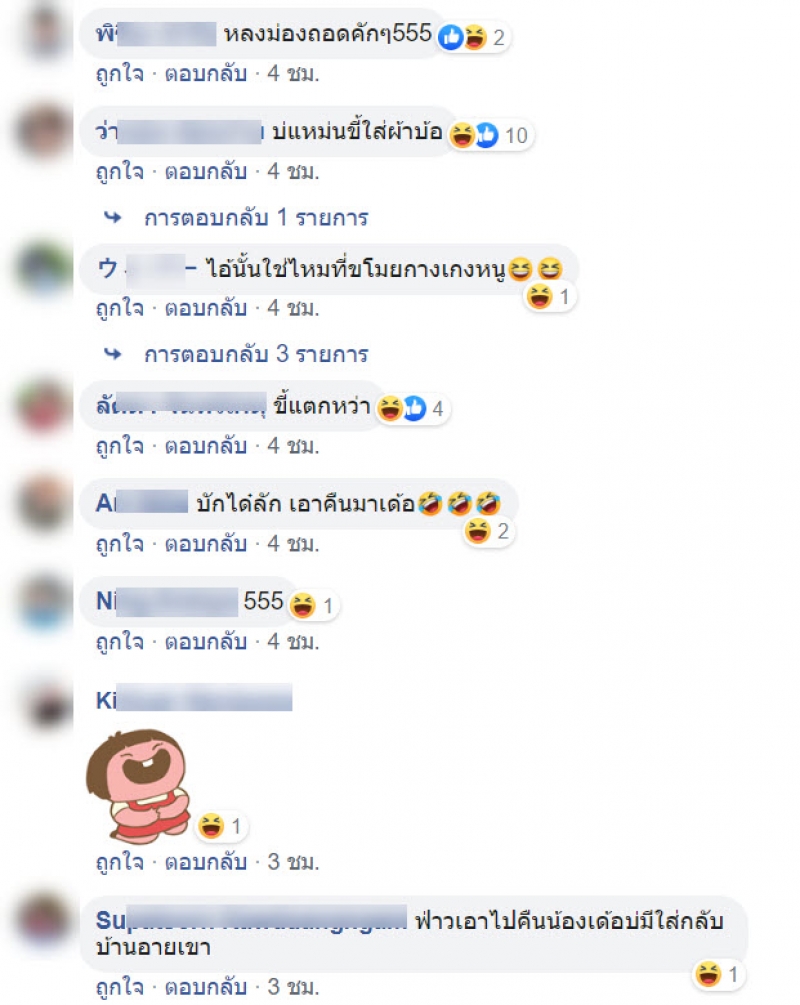Open blurred commenter name starting with Ki
This screenshot has width=800, height=1005.
point(194,699)
